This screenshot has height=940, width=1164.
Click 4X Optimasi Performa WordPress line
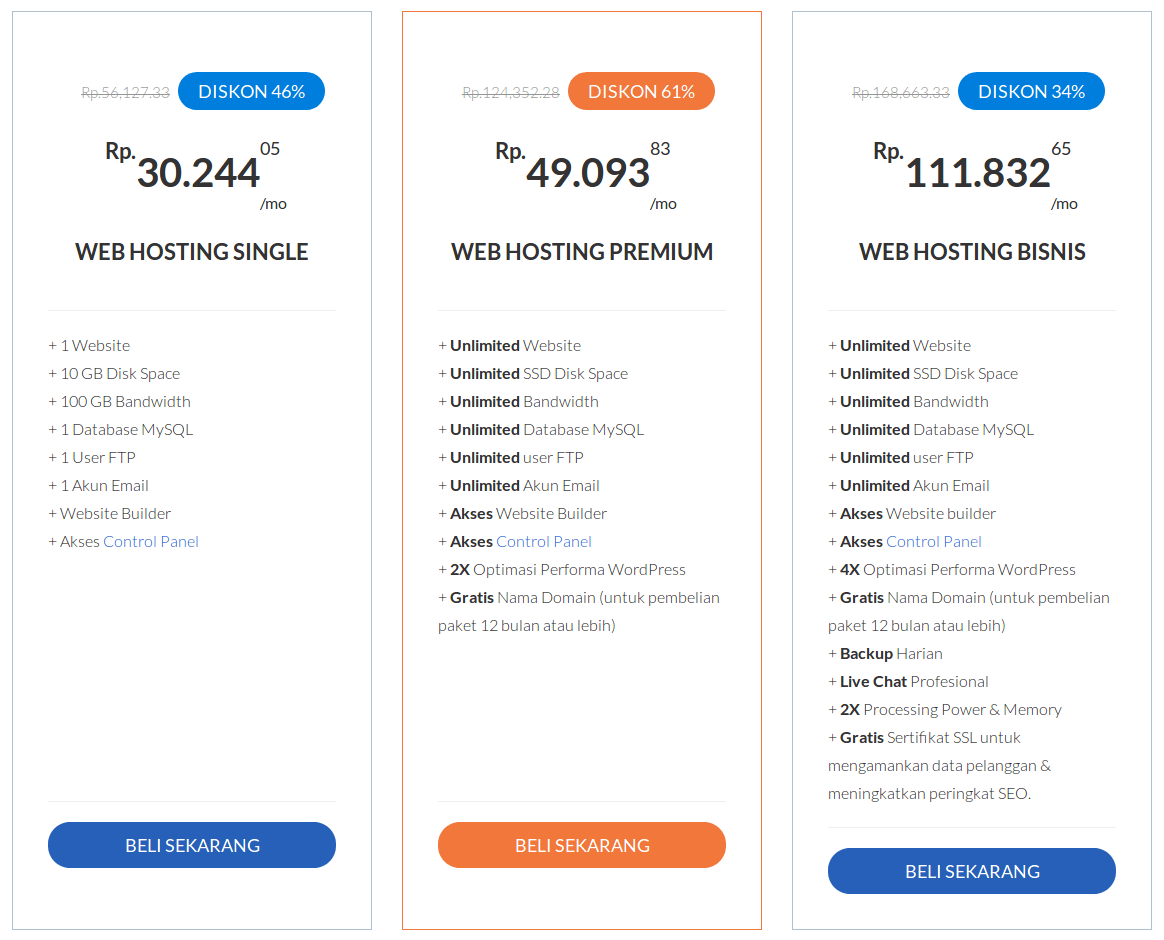[x=952, y=570]
